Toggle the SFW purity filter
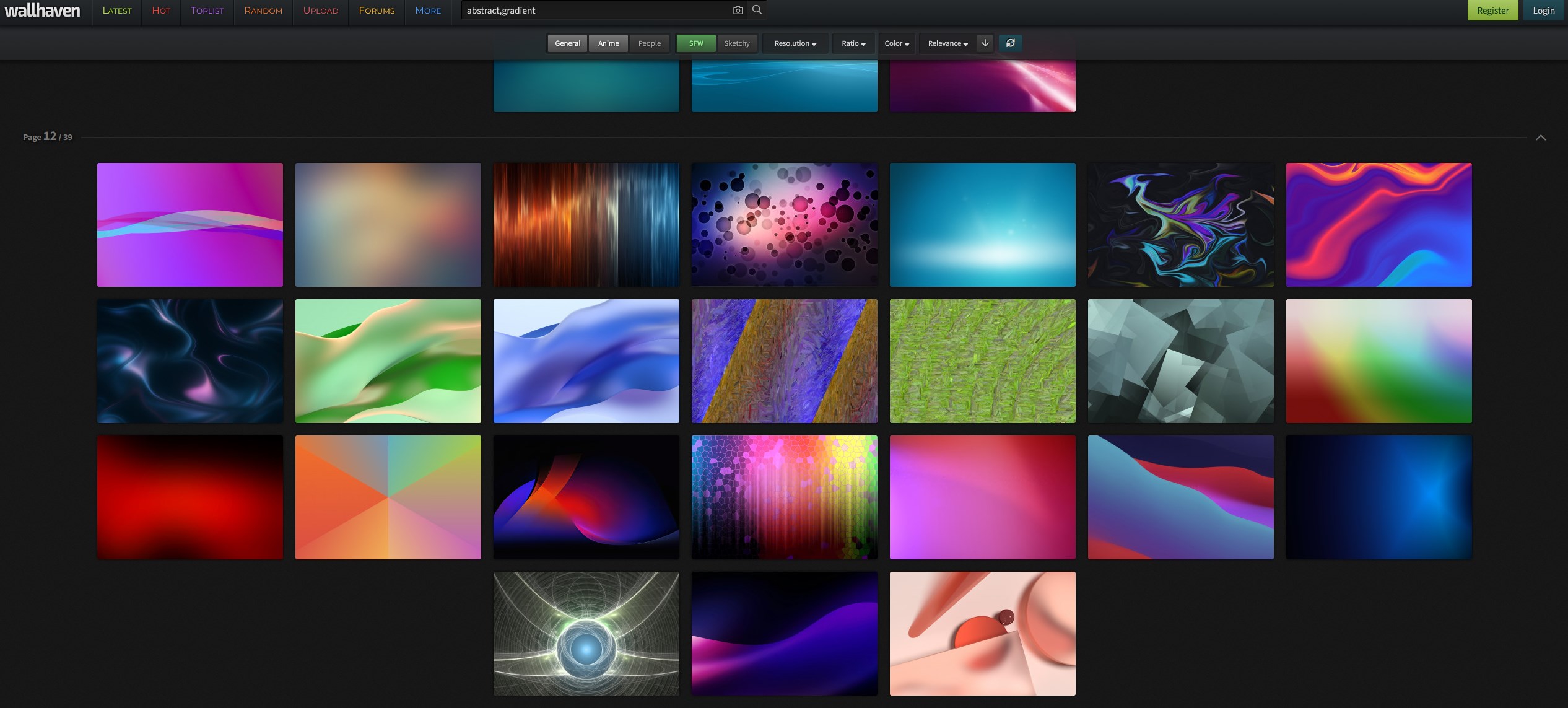 [696, 43]
